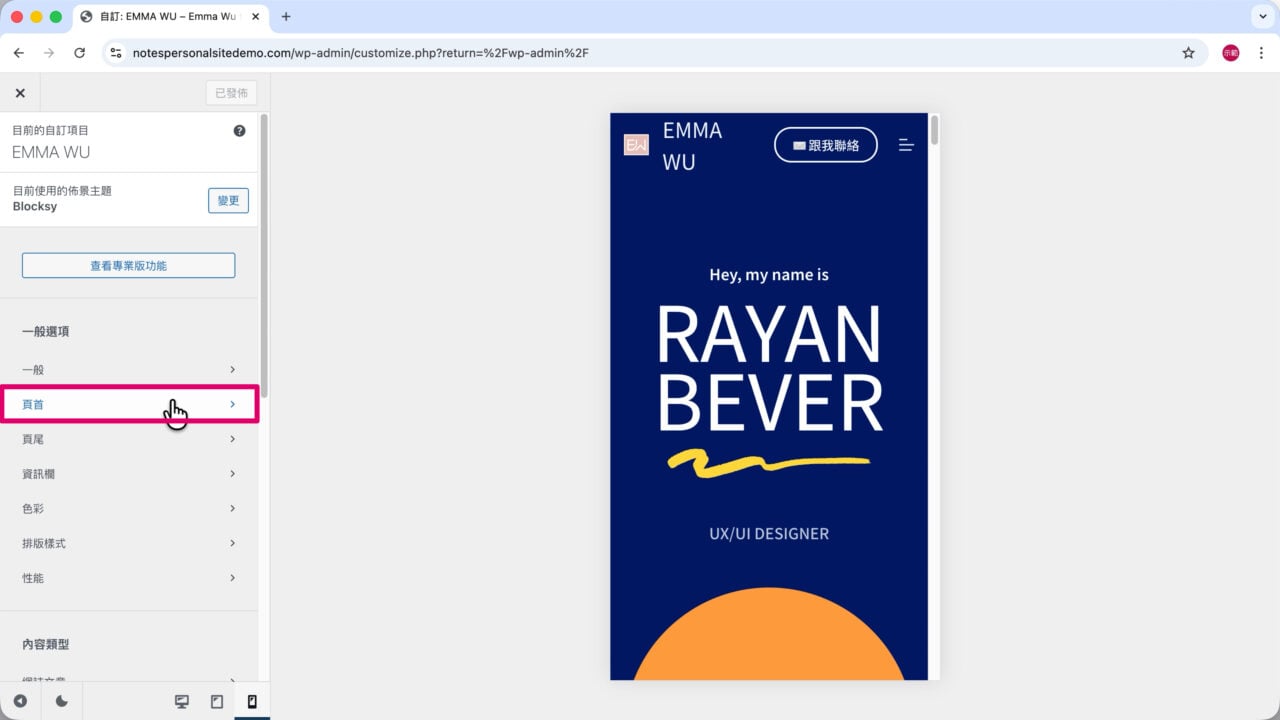Expand chevron beside 排版樣式
The height and width of the screenshot is (720, 1280).
coord(232,543)
